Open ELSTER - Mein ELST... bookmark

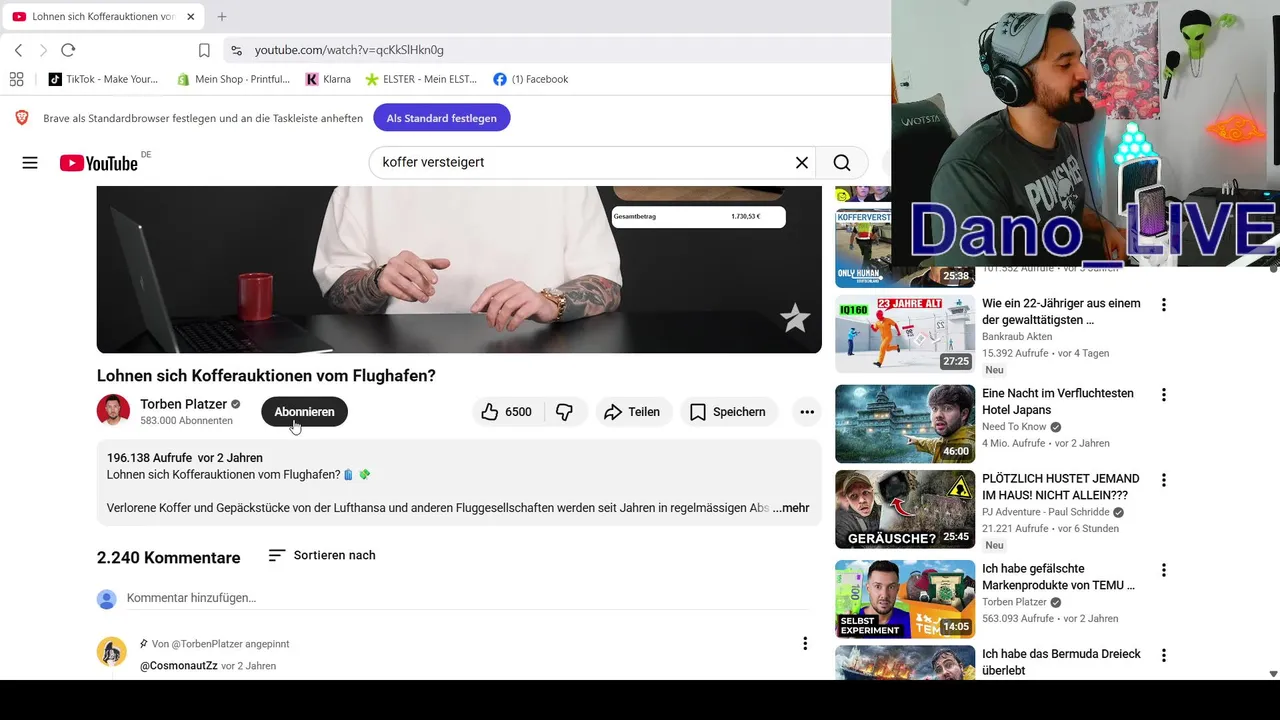coord(421,79)
